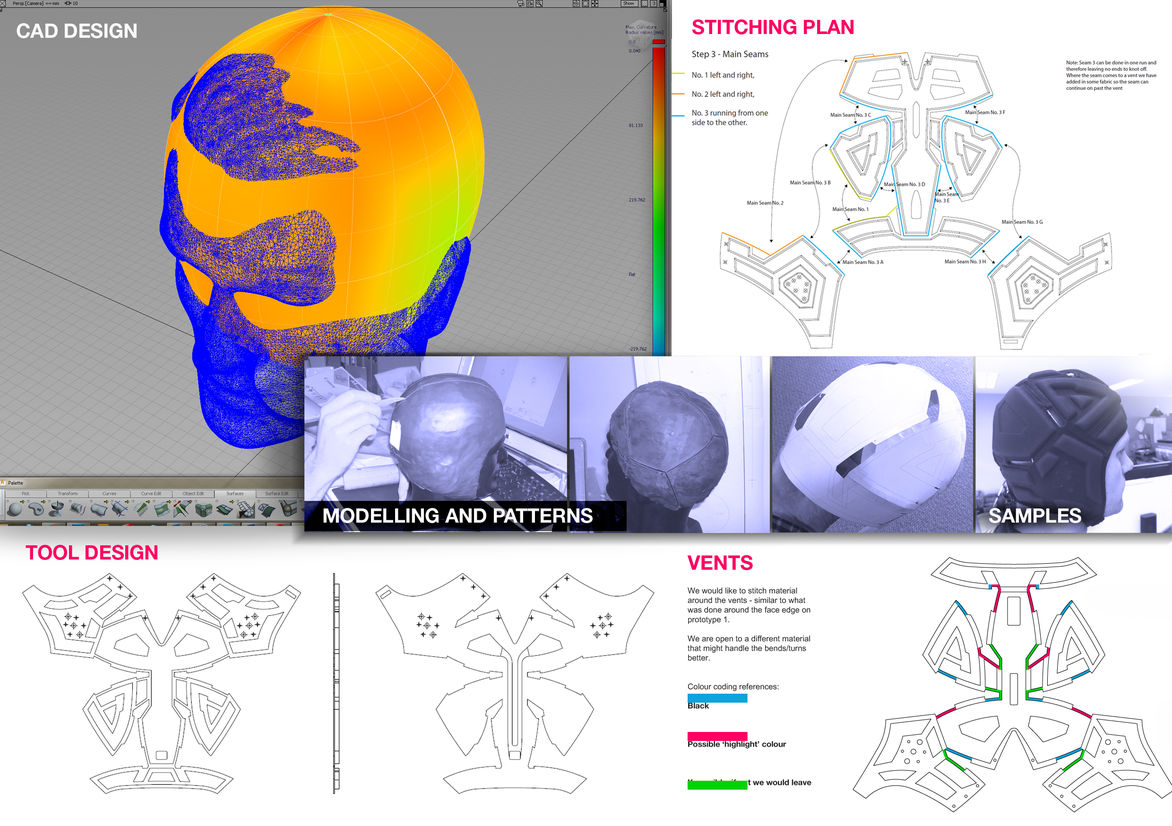Image resolution: width=1172 pixels, height=826 pixels.
Task: Switch to the Transform palette tab
Action: (x=67, y=494)
